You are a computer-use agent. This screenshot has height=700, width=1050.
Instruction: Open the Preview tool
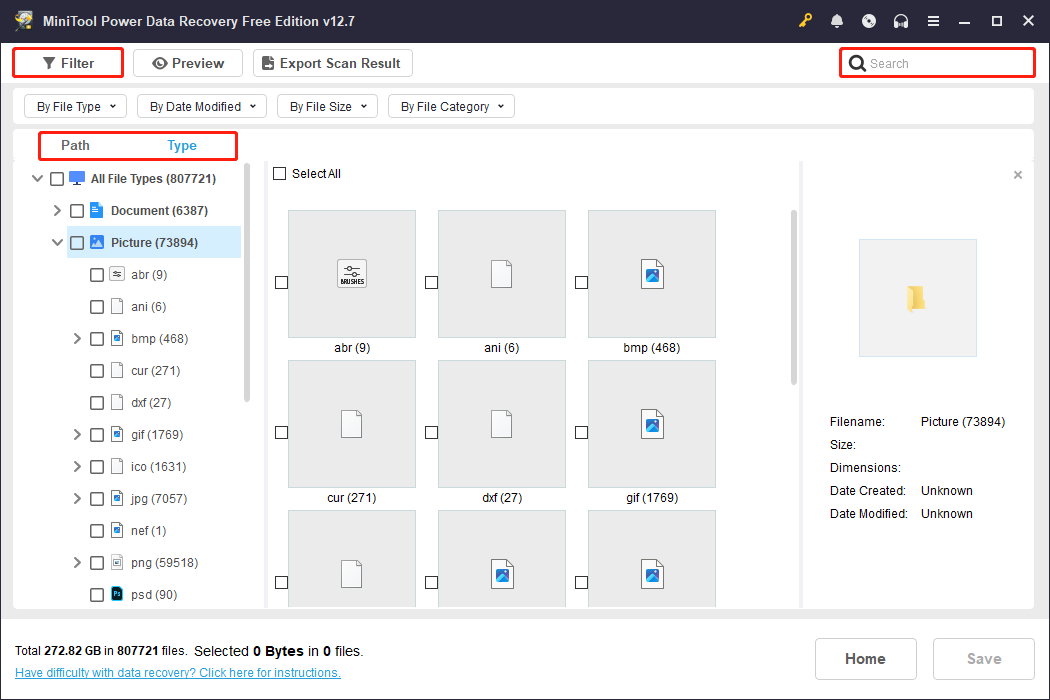[x=187, y=62]
